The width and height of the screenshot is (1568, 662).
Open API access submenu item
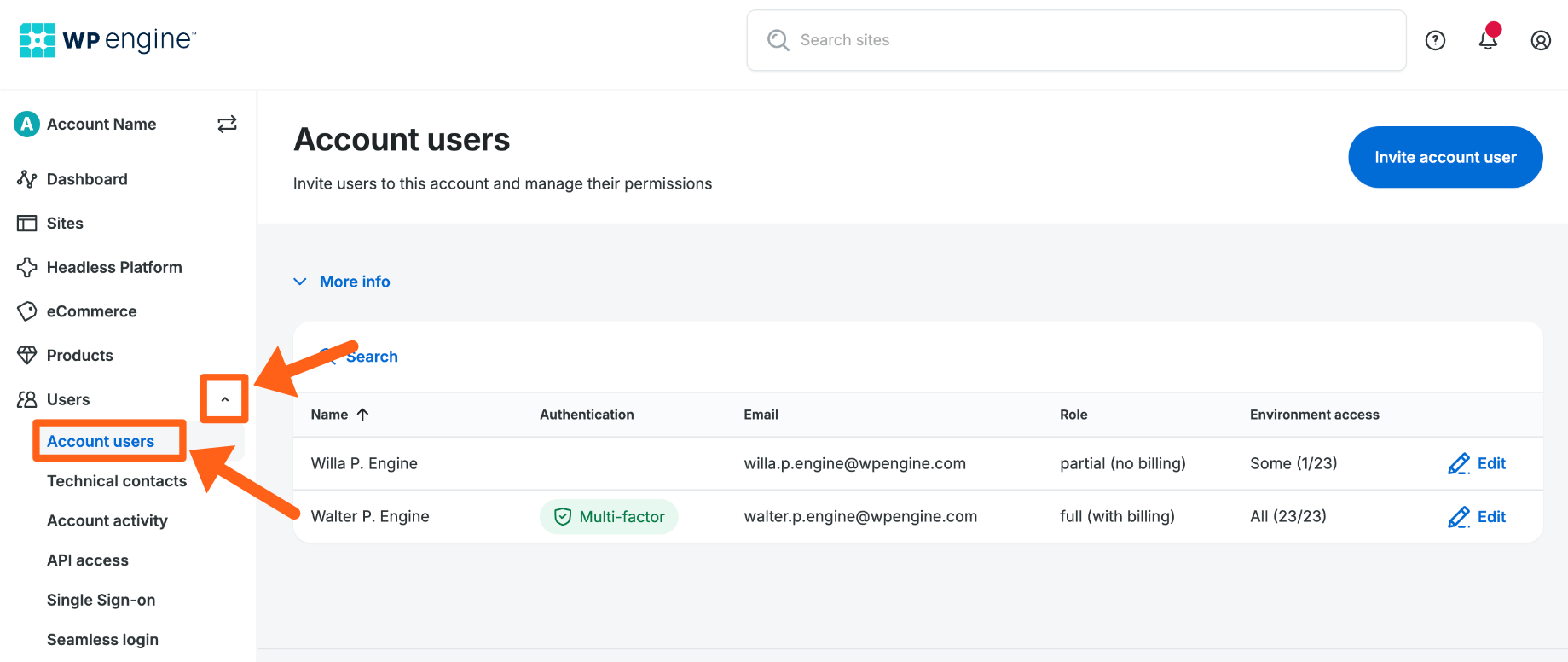pyautogui.click(x=88, y=560)
